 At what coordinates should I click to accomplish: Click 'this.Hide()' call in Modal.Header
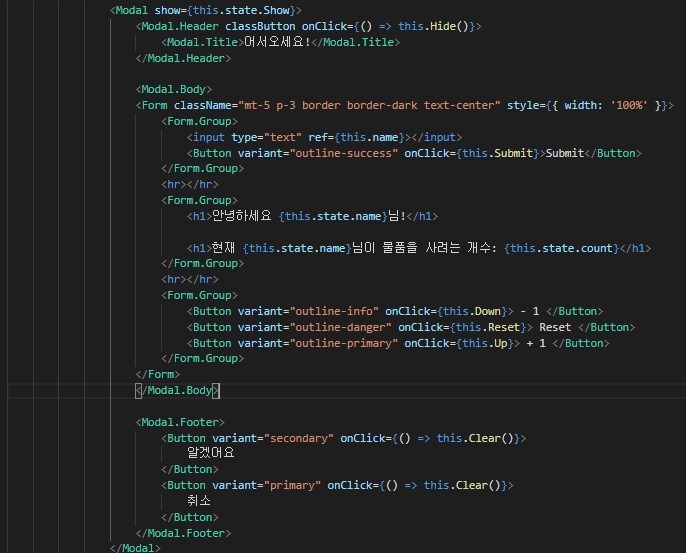point(433,26)
